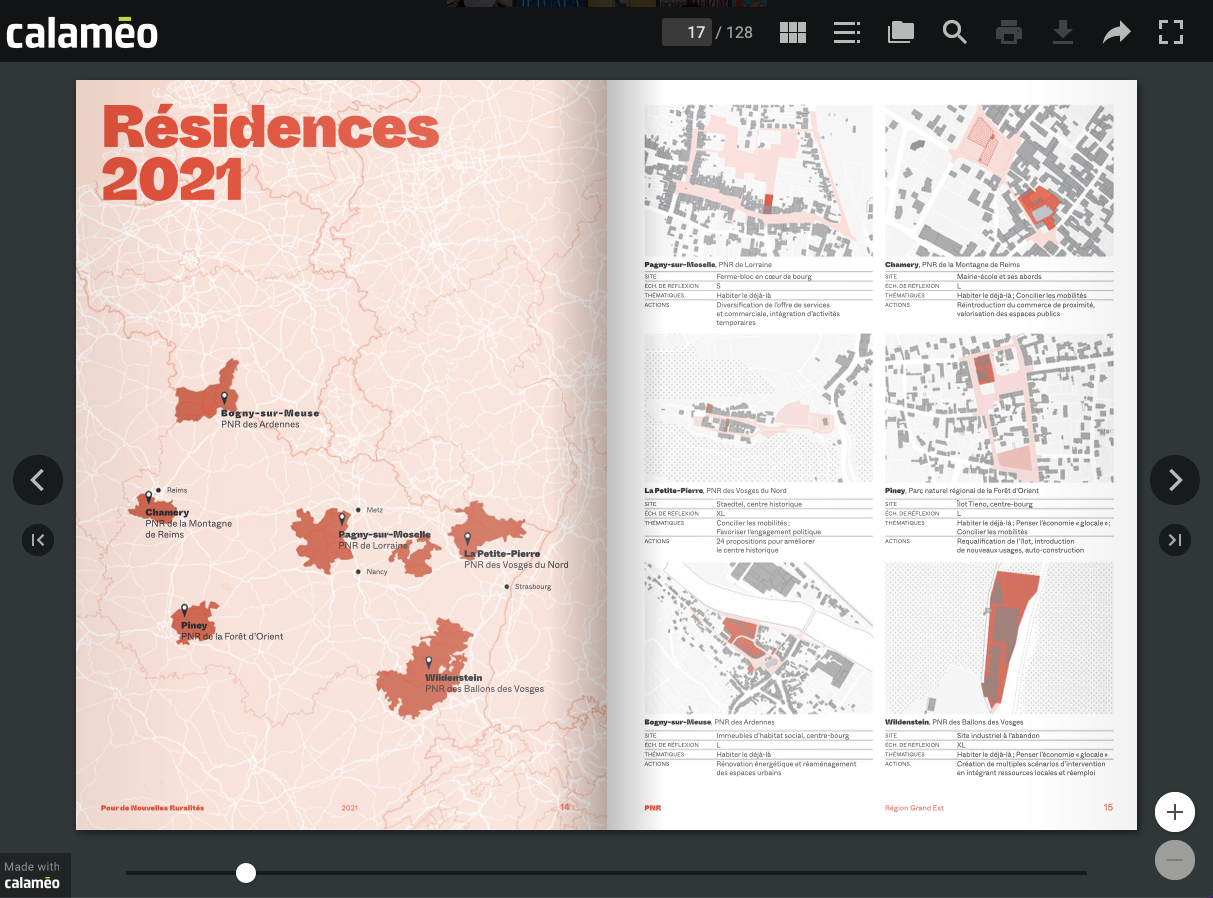Zoom out with the minus button
1213x898 pixels.
(1175, 860)
